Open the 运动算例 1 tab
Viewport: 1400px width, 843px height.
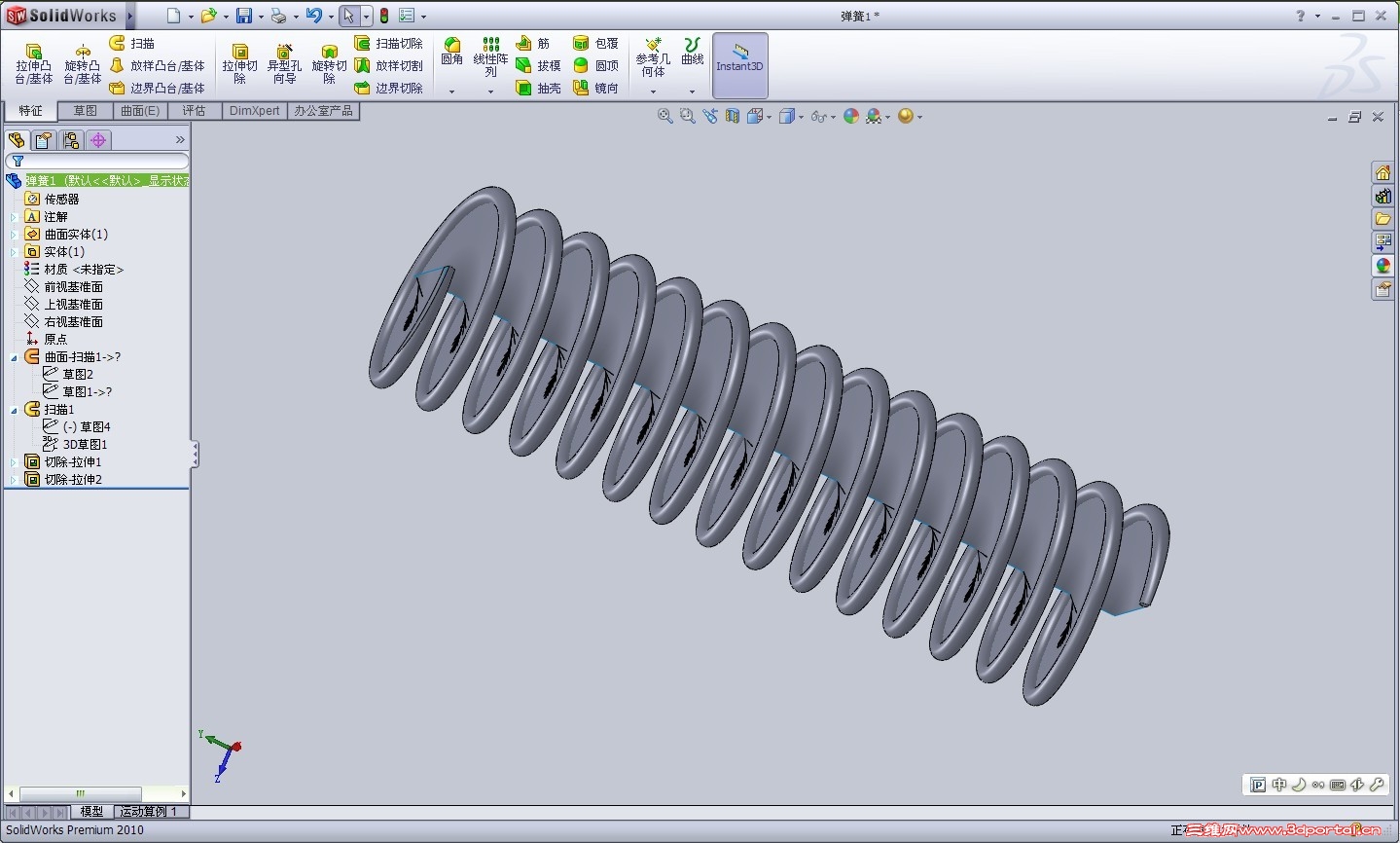(x=150, y=811)
